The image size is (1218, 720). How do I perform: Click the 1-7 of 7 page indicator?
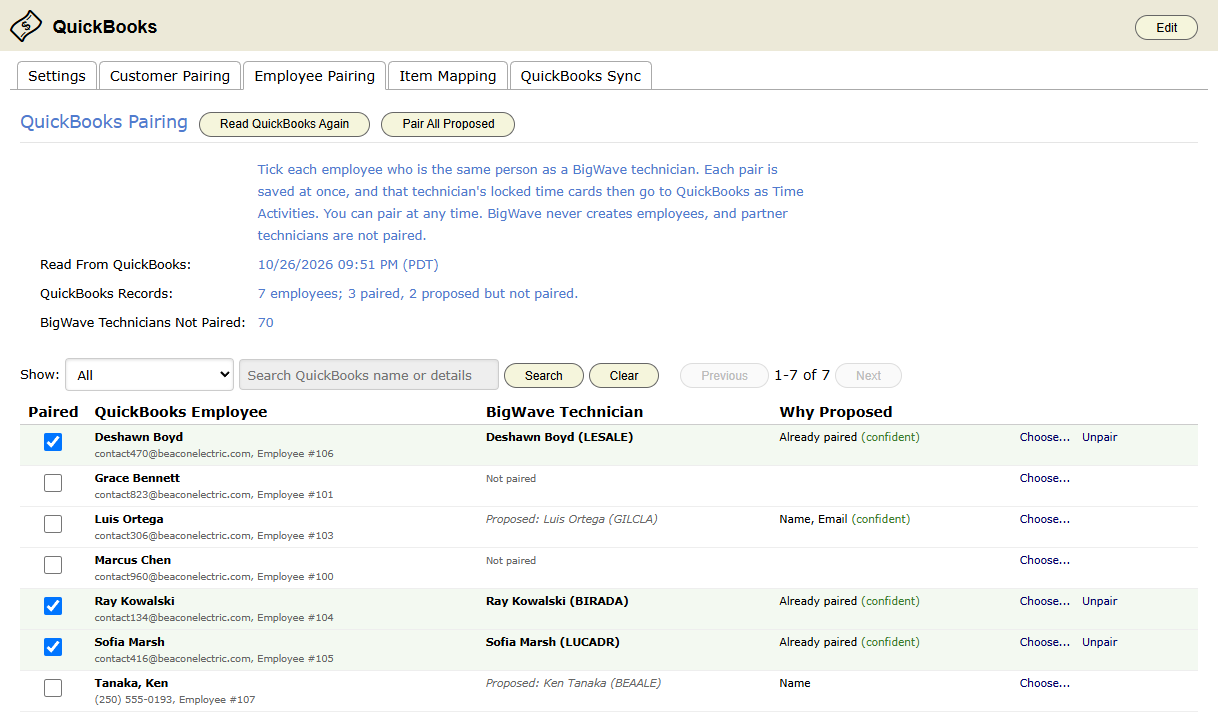pyautogui.click(x=802, y=375)
